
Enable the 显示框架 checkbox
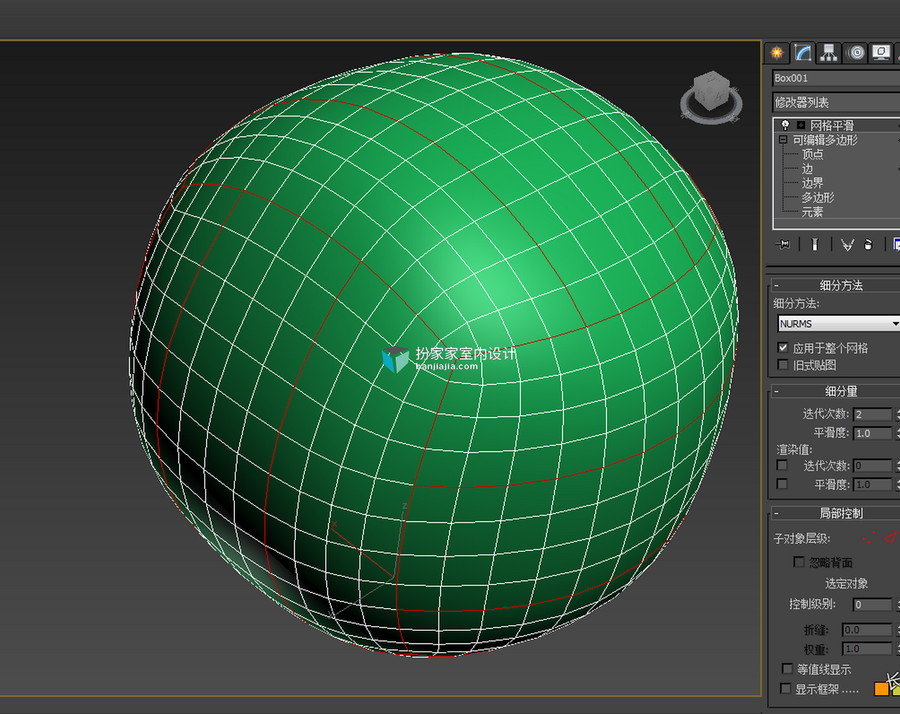[785, 688]
